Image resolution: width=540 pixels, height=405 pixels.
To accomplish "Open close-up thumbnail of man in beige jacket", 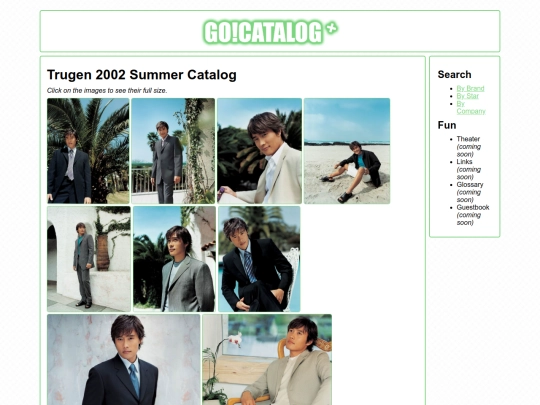I will click(x=259, y=151).
